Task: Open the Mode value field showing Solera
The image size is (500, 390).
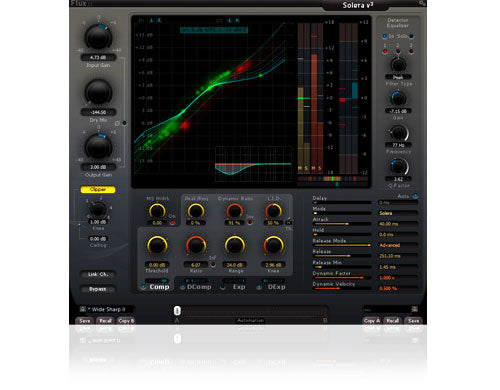Action: (398, 213)
